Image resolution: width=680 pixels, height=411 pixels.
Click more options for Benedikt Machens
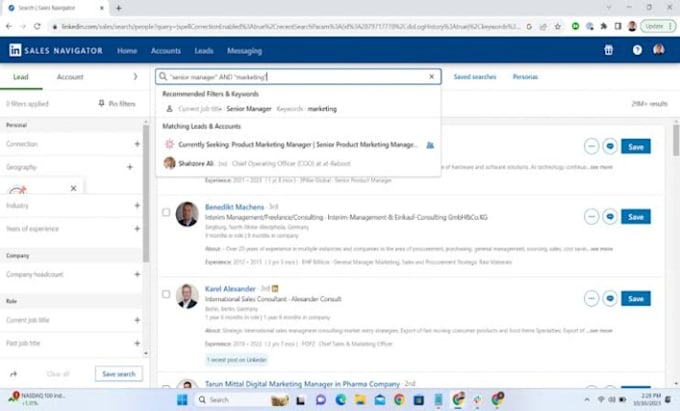click(x=592, y=216)
